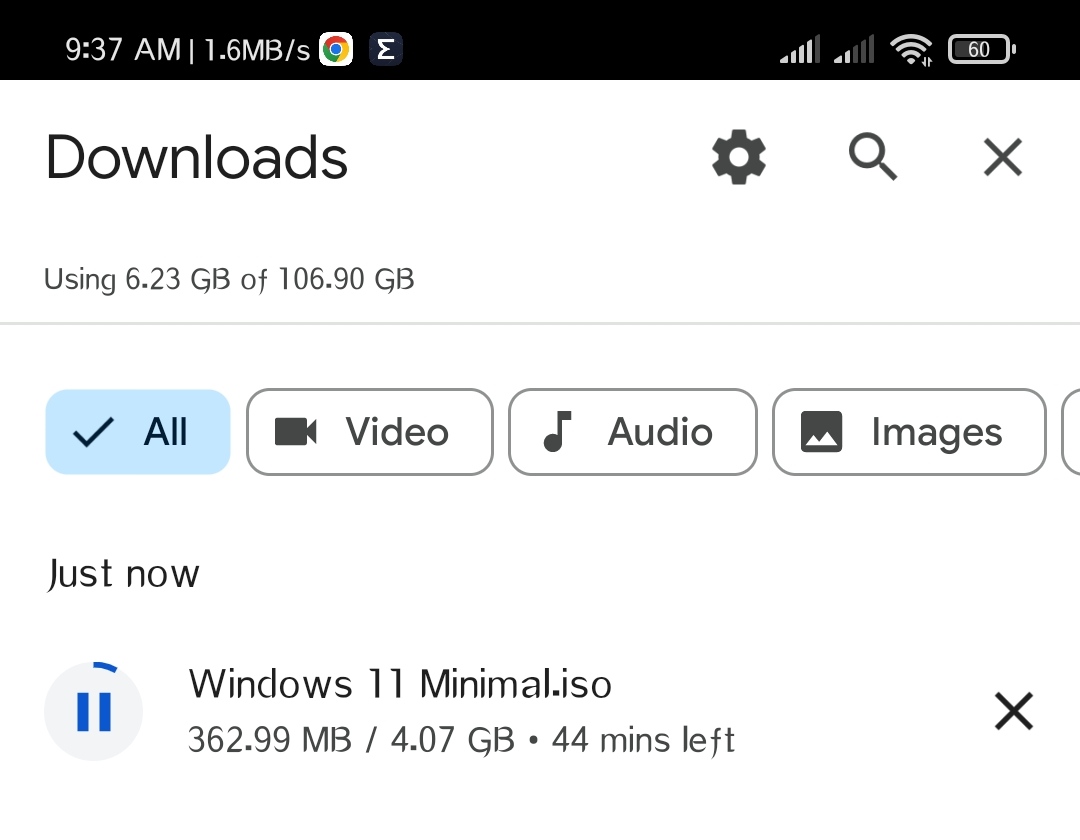Tap the download progress ring
This screenshot has height=840, width=1080.
pyautogui.click(x=94, y=711)
